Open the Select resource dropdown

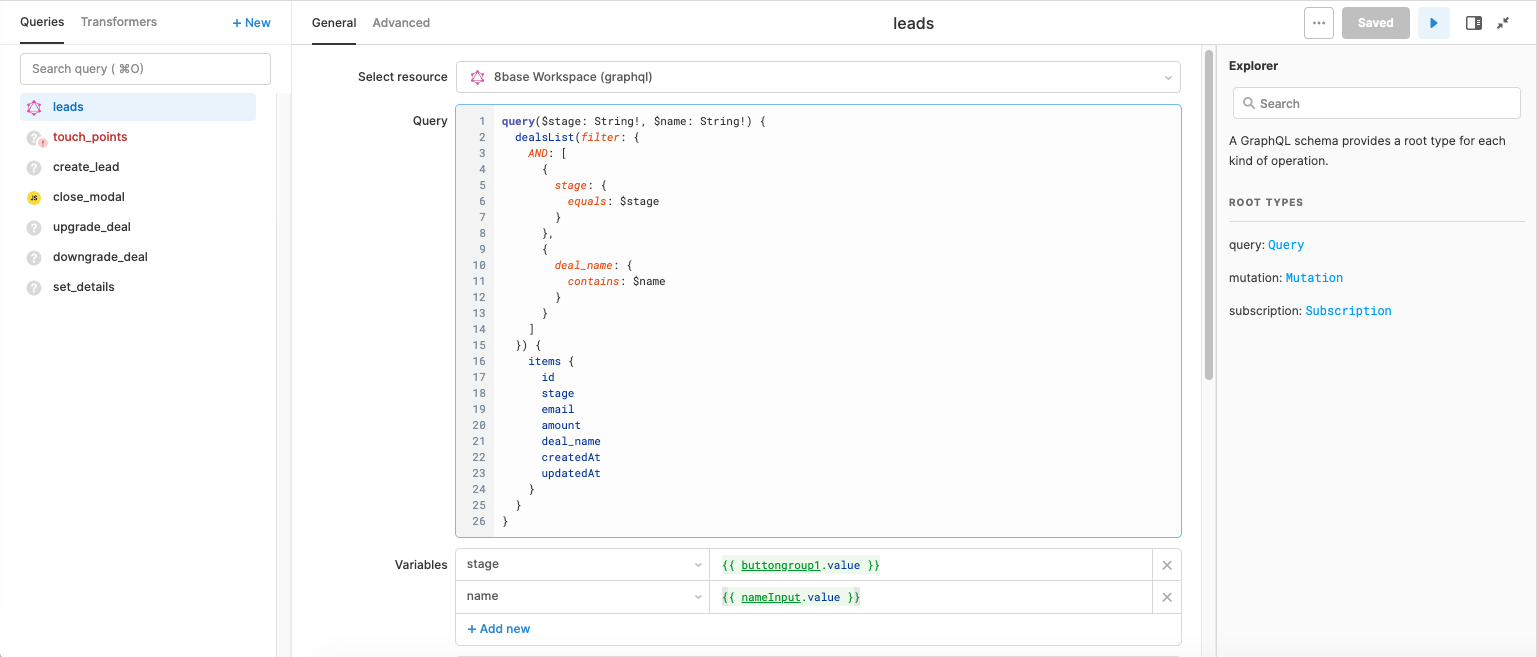click(818, 77)
